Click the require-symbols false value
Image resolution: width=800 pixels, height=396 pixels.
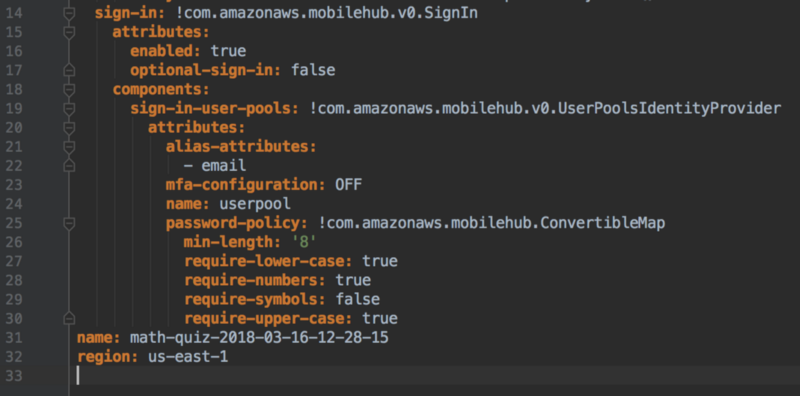pyautogui.click(x=357, y=299)
